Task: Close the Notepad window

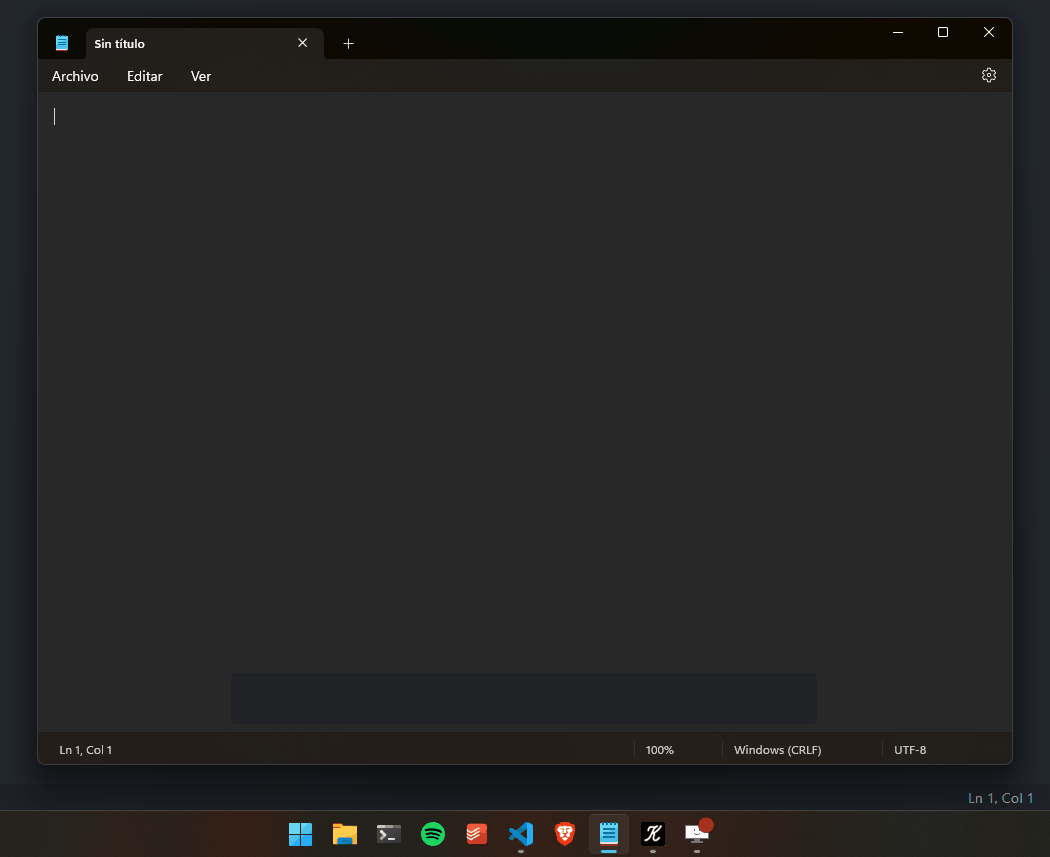Action: tap(988, 32)
